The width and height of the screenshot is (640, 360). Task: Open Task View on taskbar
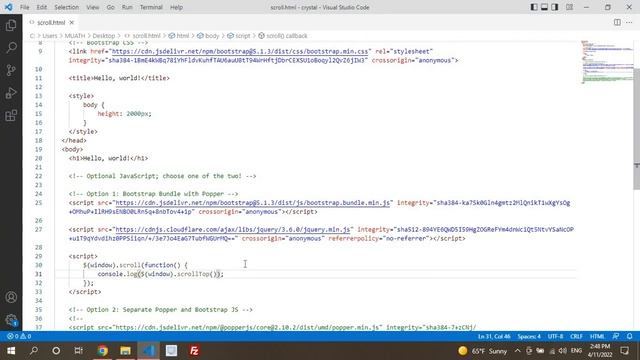point(78,351)
